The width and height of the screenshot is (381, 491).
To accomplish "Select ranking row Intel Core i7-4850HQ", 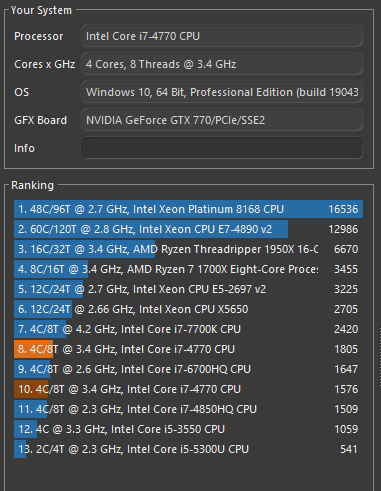I will 188,409.
